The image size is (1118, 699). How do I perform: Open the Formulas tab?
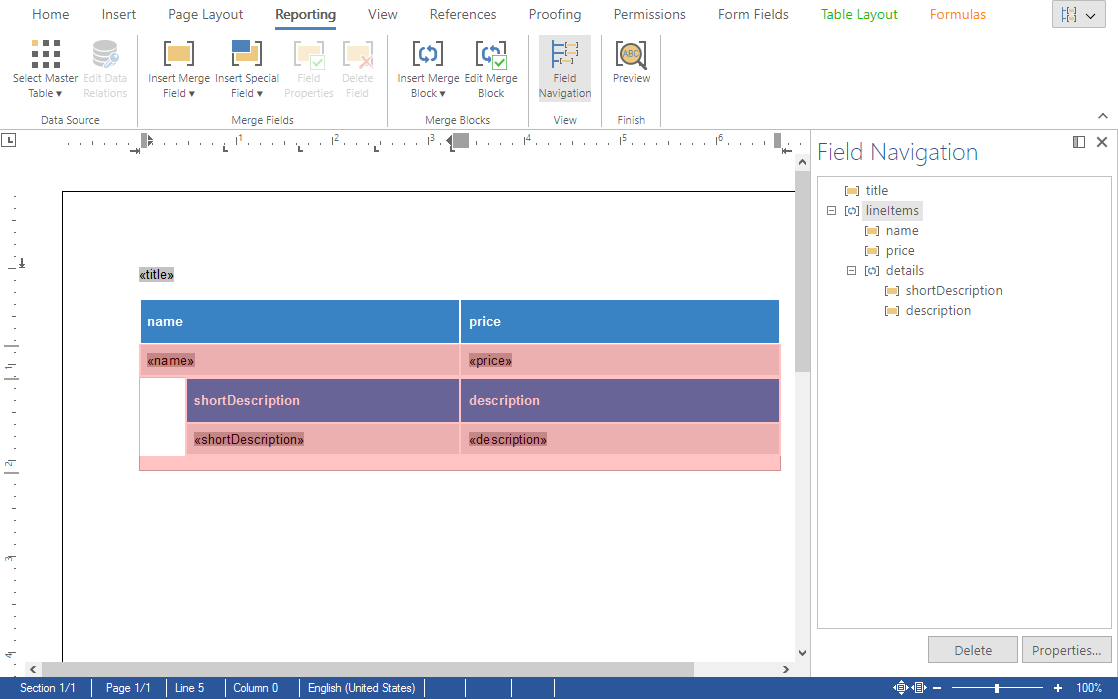(x=958, y=14)
